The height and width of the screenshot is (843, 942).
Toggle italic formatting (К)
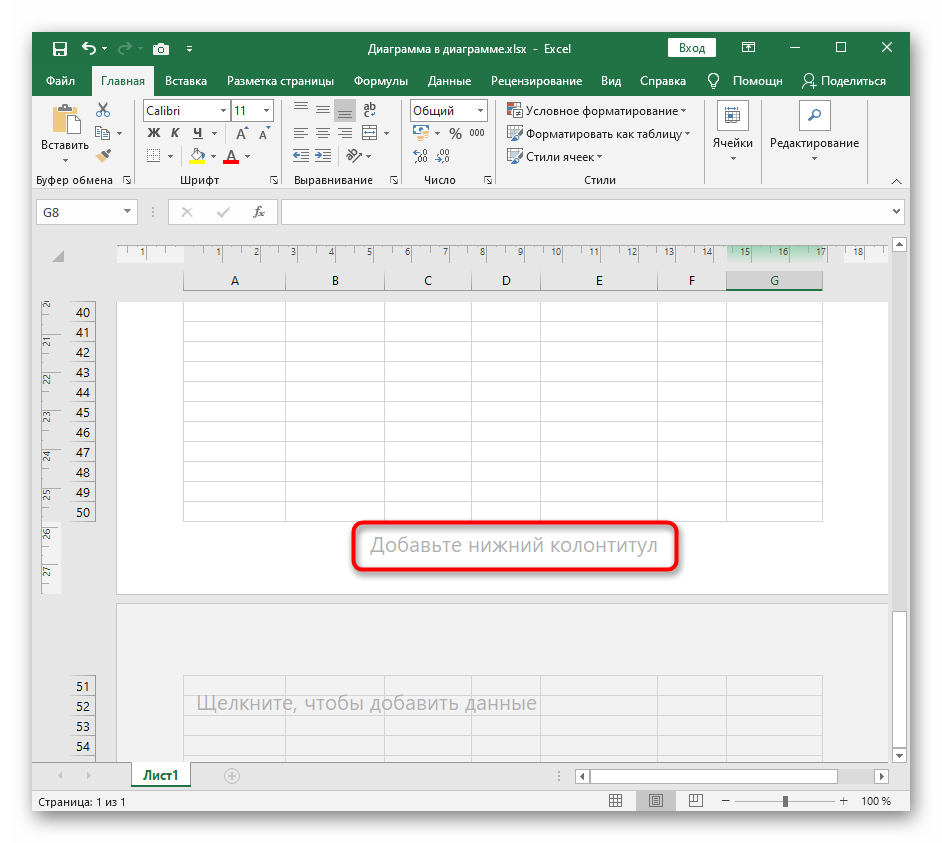[176, 133]
